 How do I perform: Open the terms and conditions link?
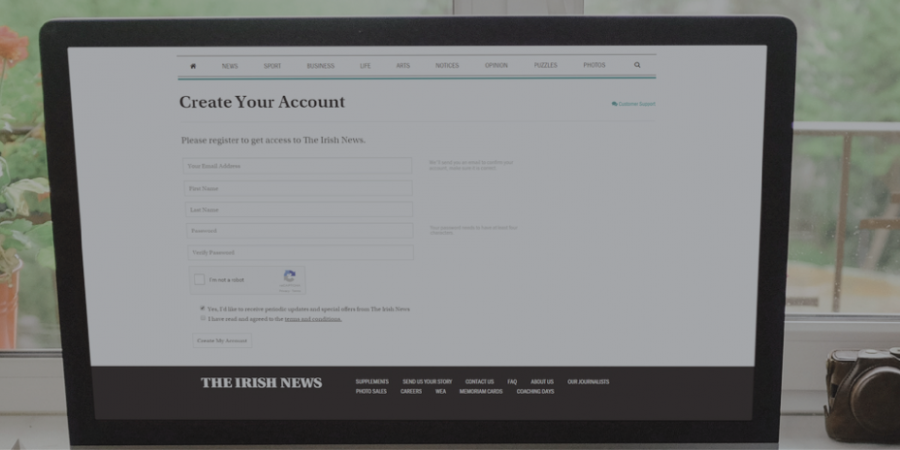313,319
